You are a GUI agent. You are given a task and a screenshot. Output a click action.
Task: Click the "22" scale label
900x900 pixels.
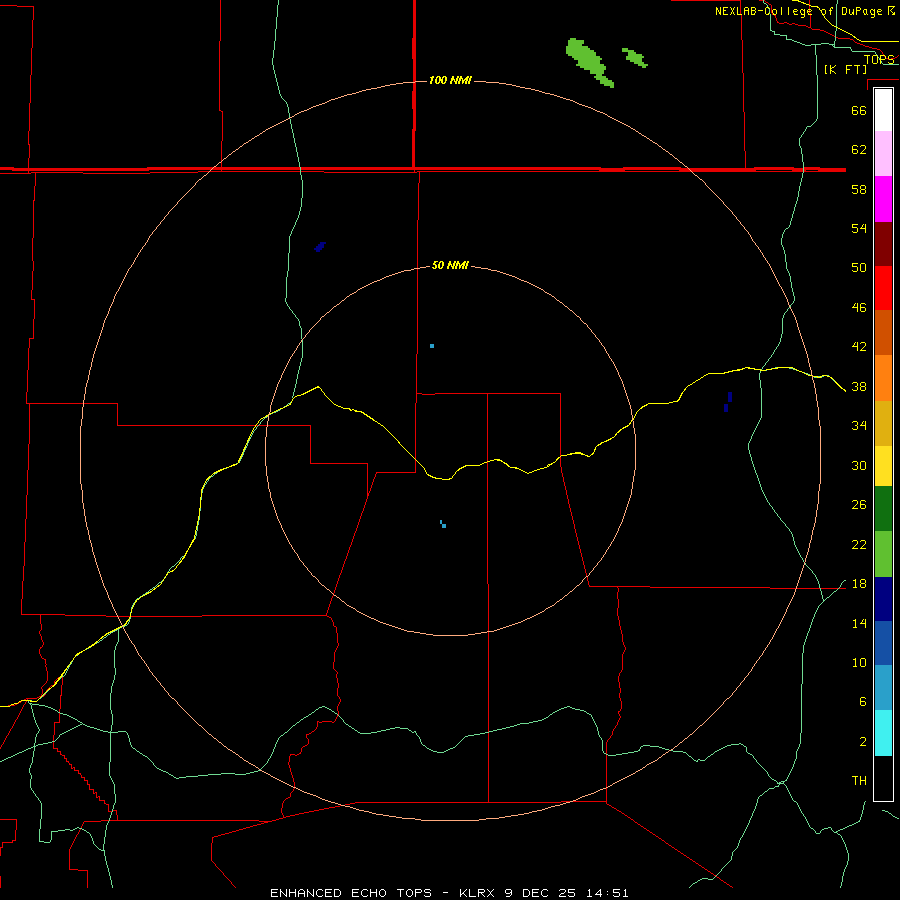[x=859, y=545]
